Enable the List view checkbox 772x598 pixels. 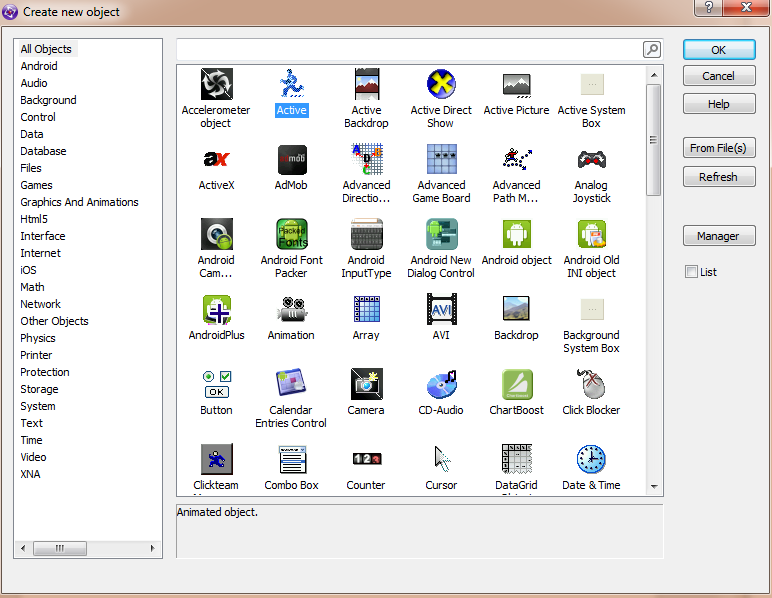coord(691,272)
